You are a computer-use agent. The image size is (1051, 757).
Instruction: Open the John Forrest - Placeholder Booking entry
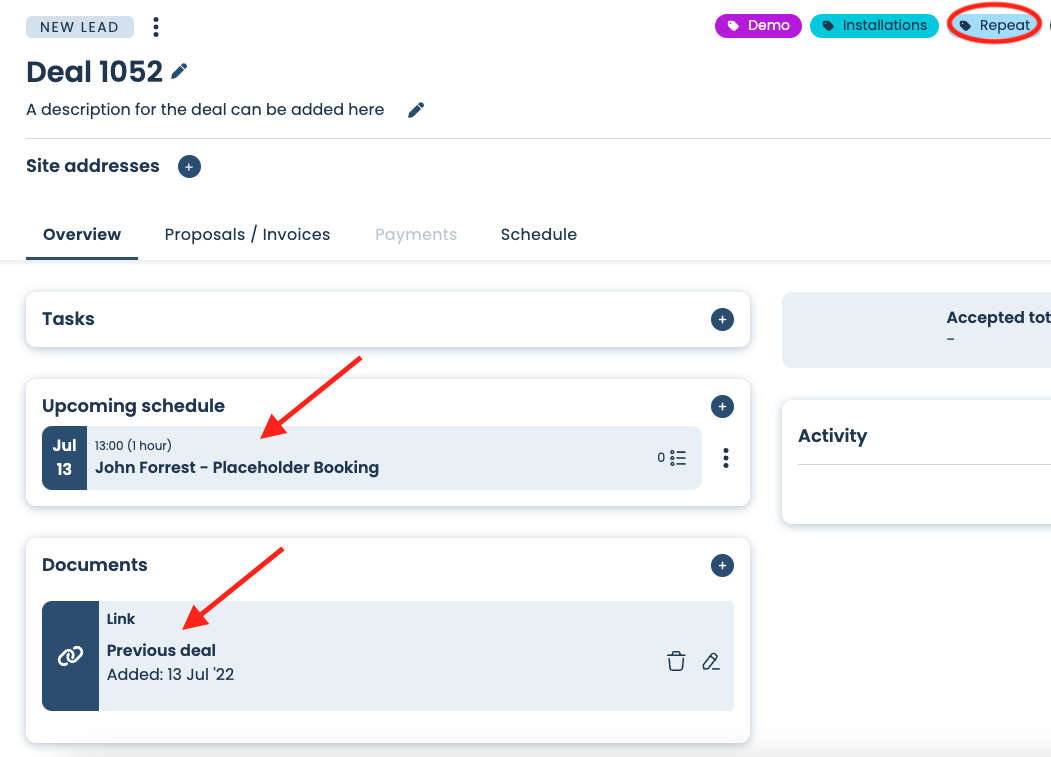click(237, 467)
